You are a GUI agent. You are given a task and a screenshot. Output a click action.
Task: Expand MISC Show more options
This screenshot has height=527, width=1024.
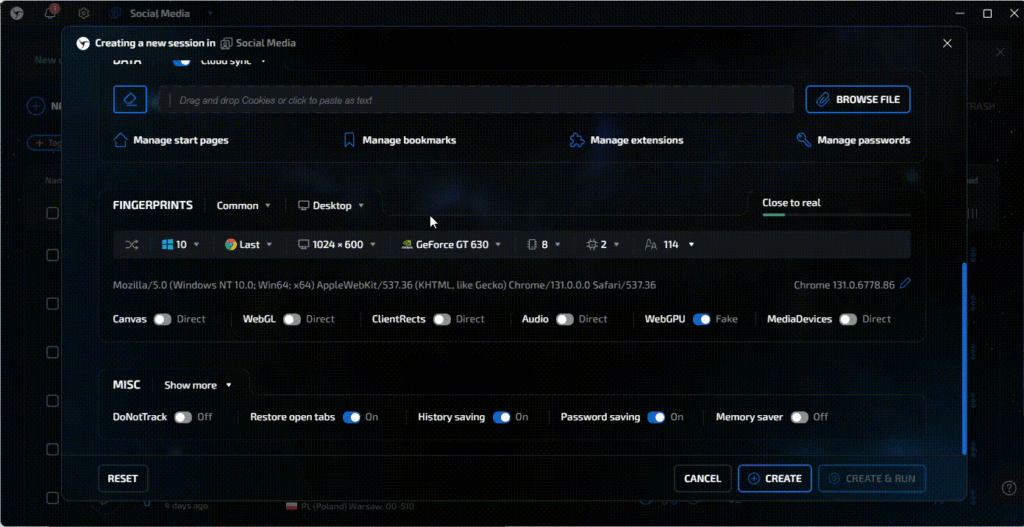198,385
